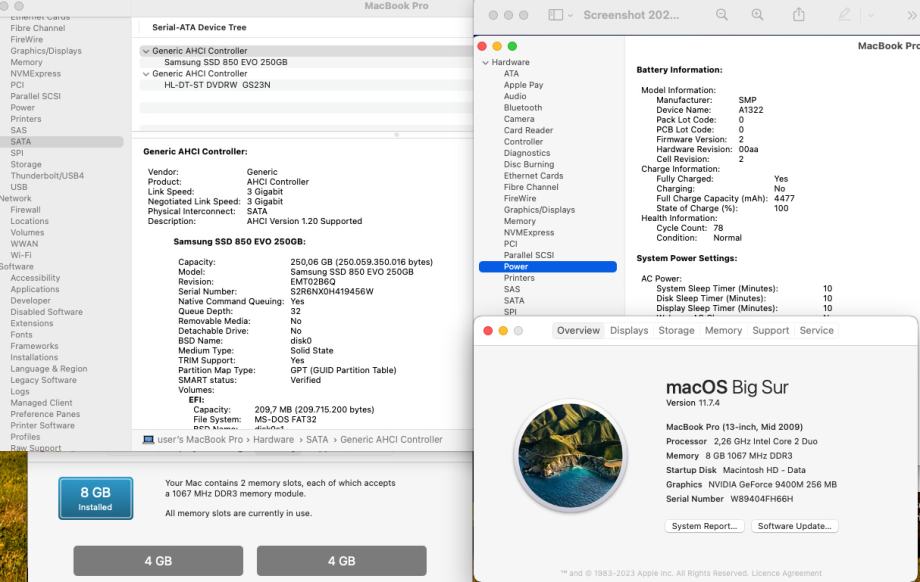Zoom out in the Preview window toolbar
920x582 pixels.
722,15
